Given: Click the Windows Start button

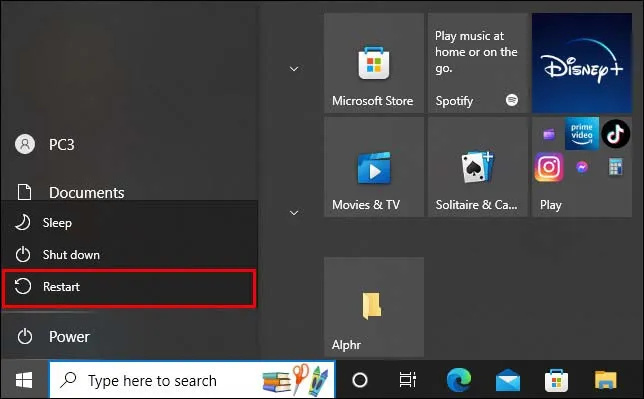Looking at the screenshot, I should coord(24,380).
